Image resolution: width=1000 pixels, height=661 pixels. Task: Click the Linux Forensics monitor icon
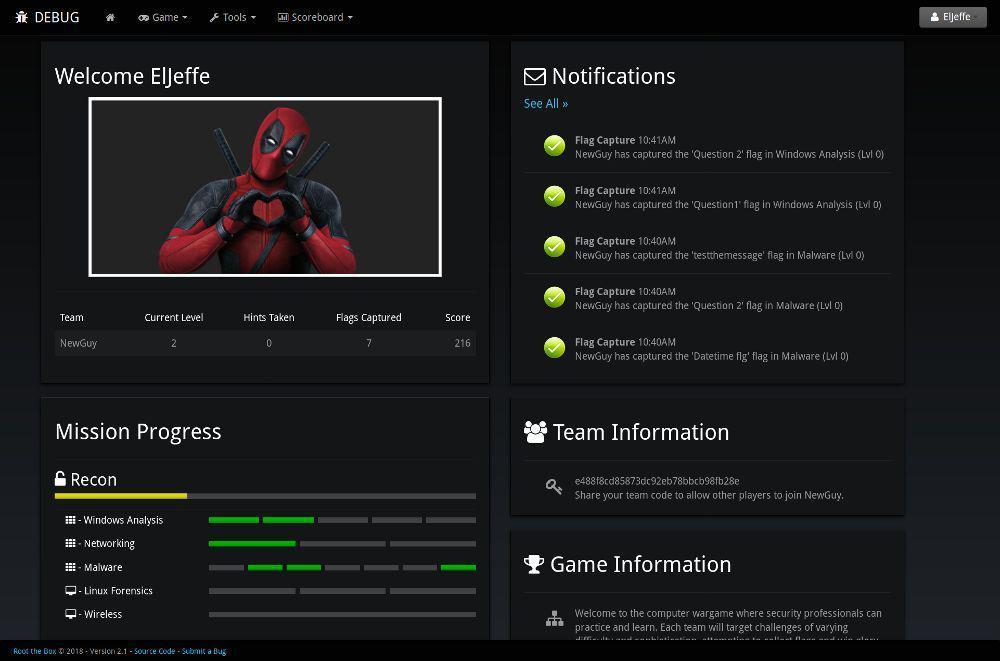click(x=71, y=590)
